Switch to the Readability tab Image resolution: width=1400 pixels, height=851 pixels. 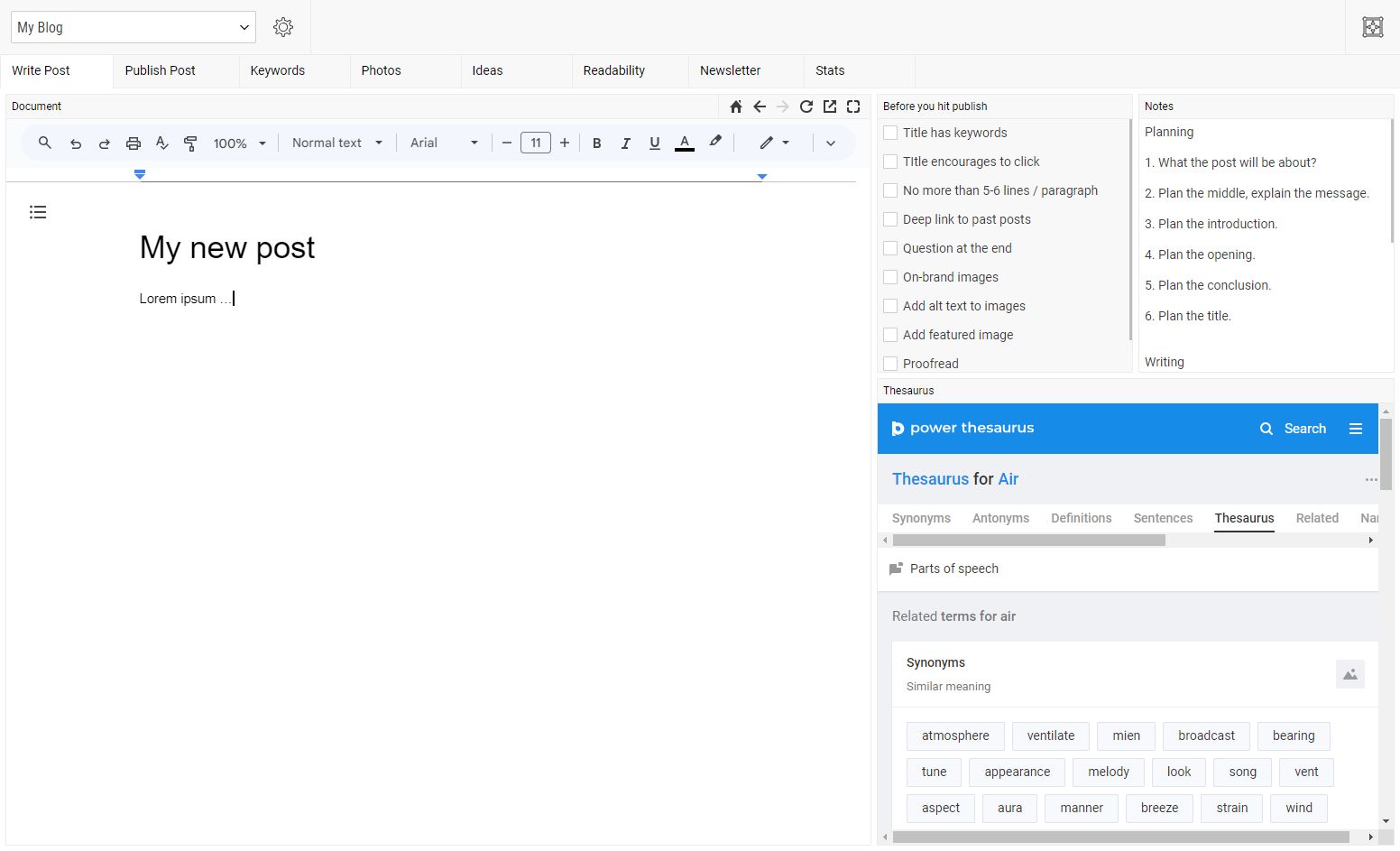pyautogui.click(x=613, y=70)
